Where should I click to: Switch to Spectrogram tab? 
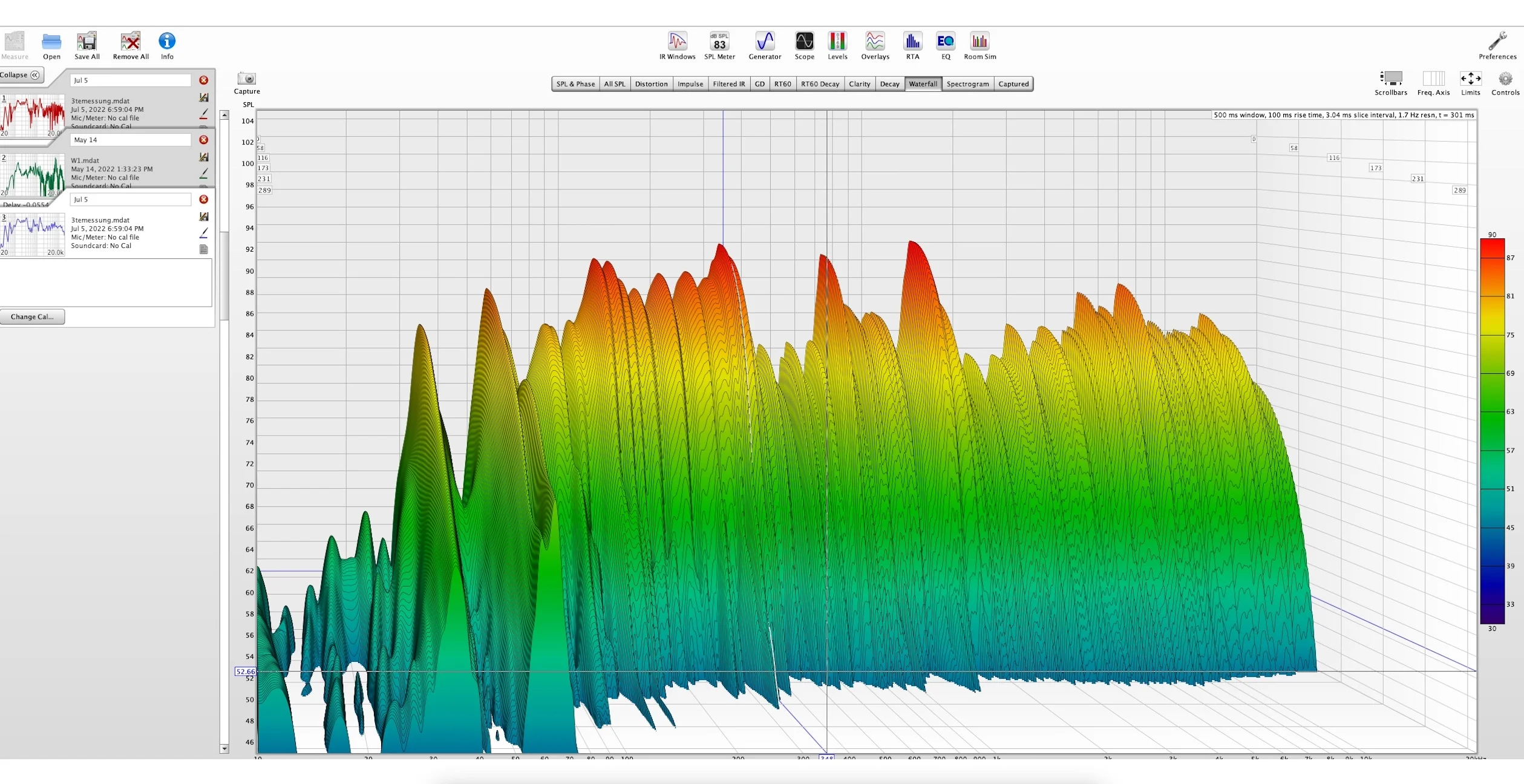(x=967, y=84)
